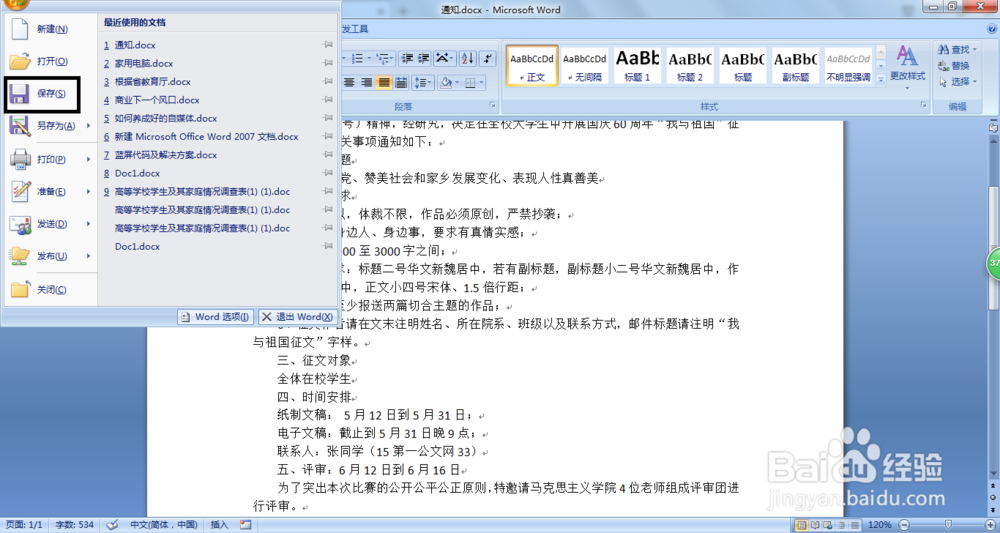Click 页面: 1/1 in status bar
This screenshot has width=1000, height=533.
(23, 525)
